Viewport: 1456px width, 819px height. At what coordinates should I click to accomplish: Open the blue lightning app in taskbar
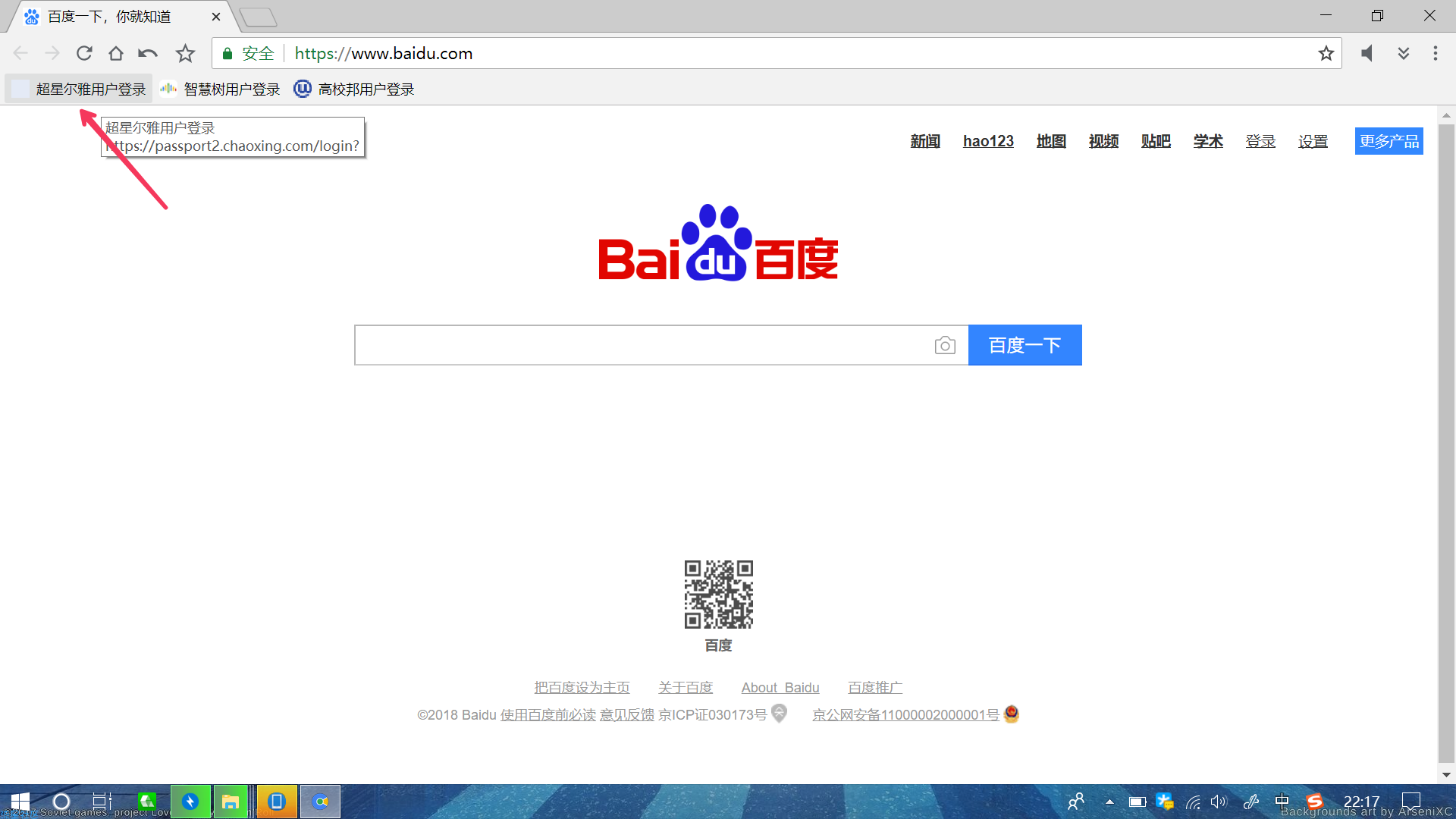coord(190,802)
